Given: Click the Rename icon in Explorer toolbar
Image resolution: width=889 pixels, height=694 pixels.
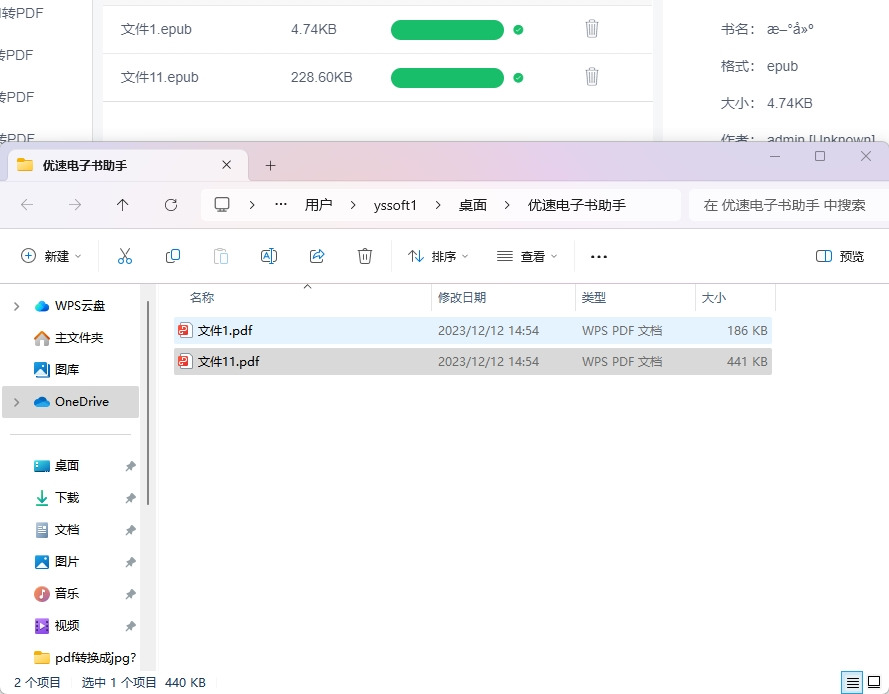Looking at the screenshot, I should tap(268, 256).
